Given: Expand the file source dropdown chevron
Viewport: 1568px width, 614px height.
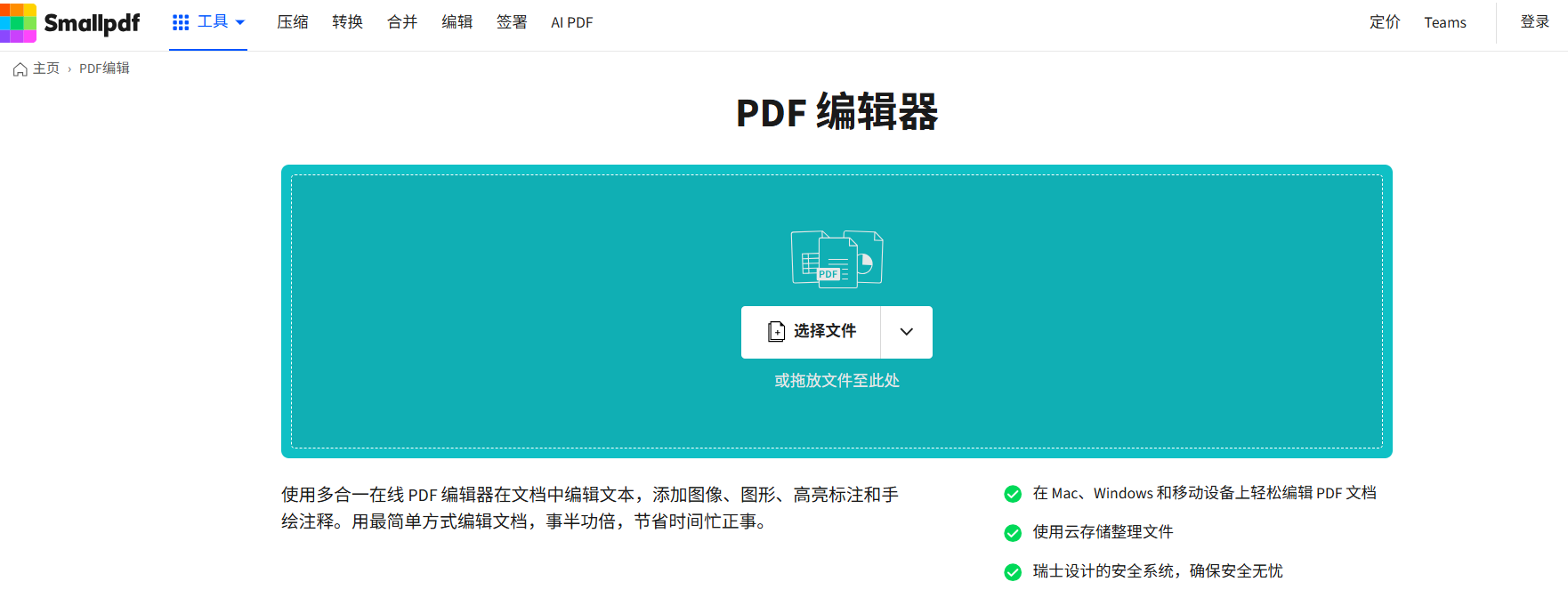Looking at the screenshot, I should [x=907, y=332].
